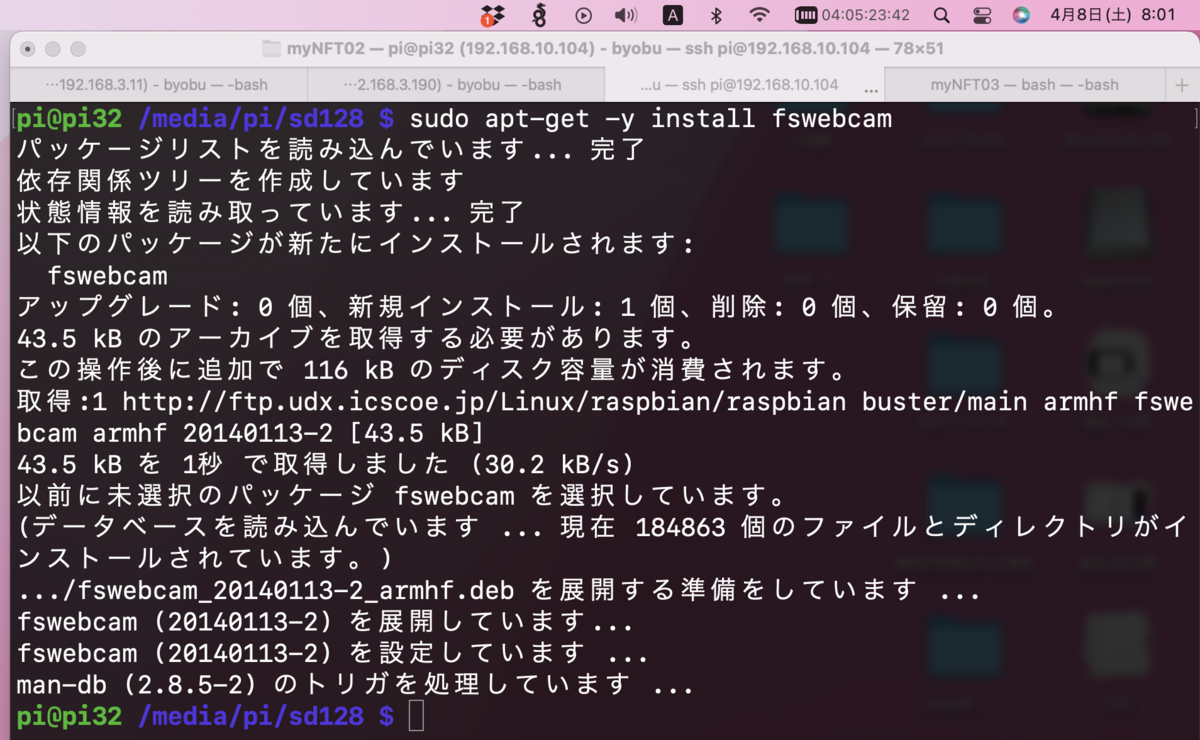Open the Wi-Fi menu bar icon
Viewport: 1200px width, 740px height.
[761, 16]
